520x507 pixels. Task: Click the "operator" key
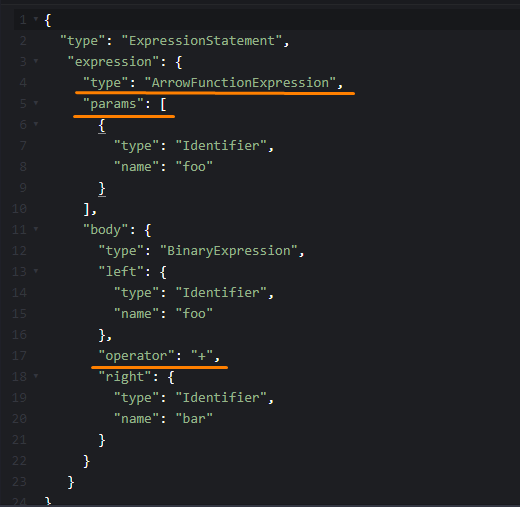[x=136, y=356]
